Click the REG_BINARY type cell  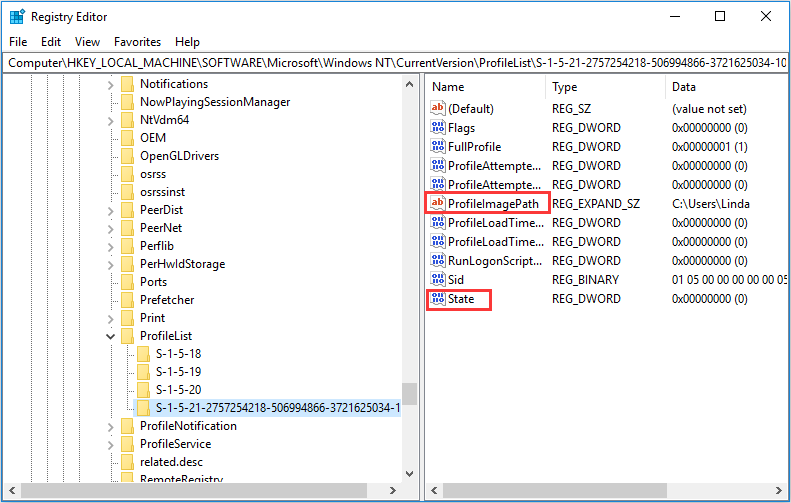click(585, 280)
